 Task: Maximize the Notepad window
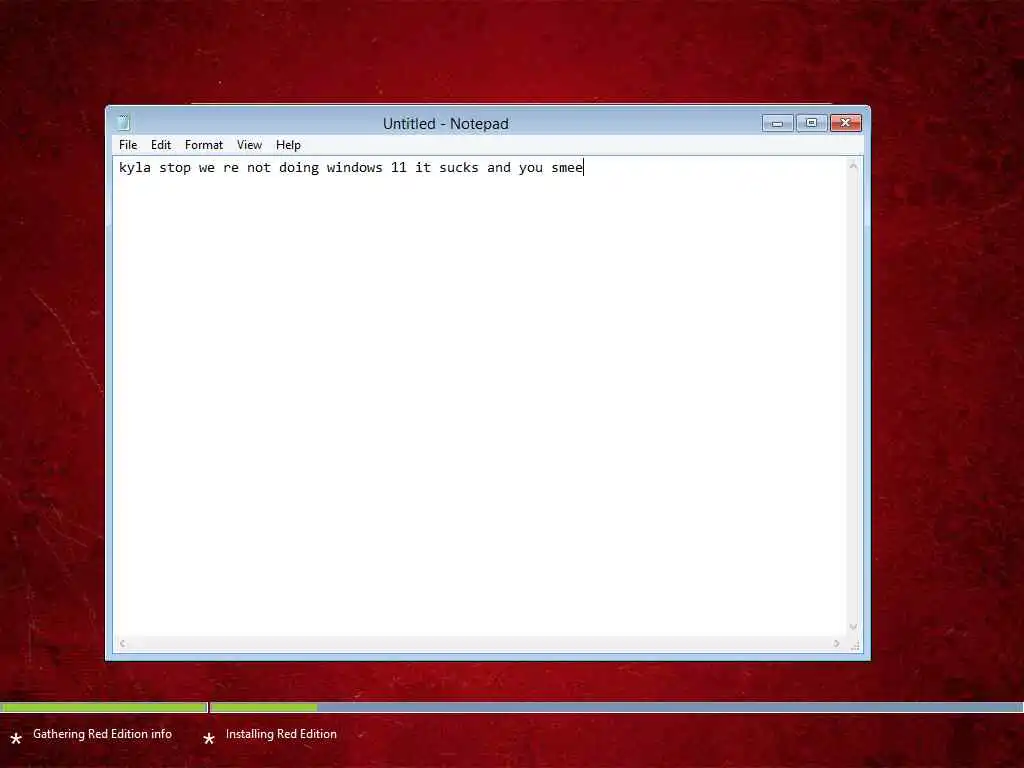(812, 123)
